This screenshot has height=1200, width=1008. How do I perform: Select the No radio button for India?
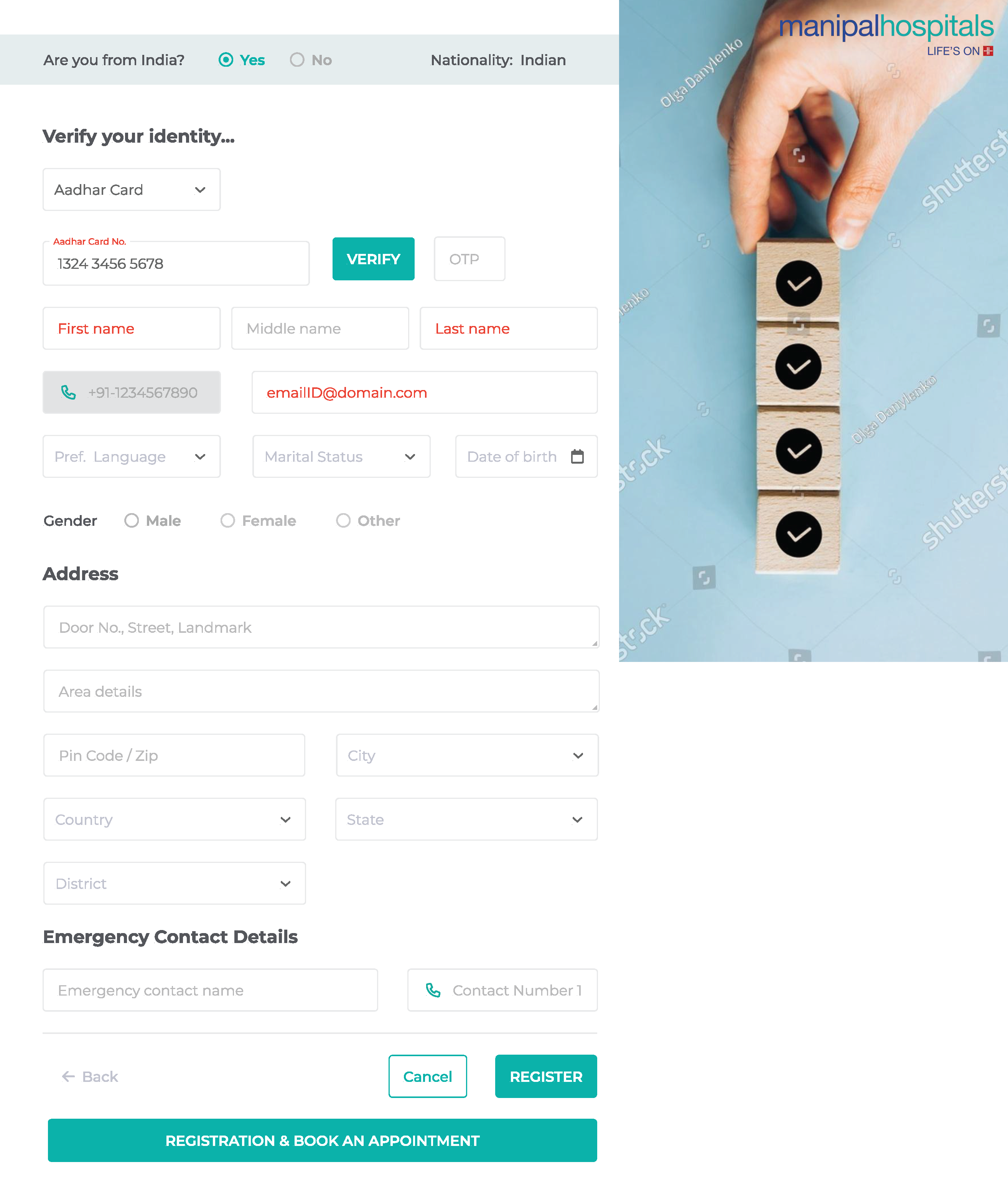pos(297,60)
